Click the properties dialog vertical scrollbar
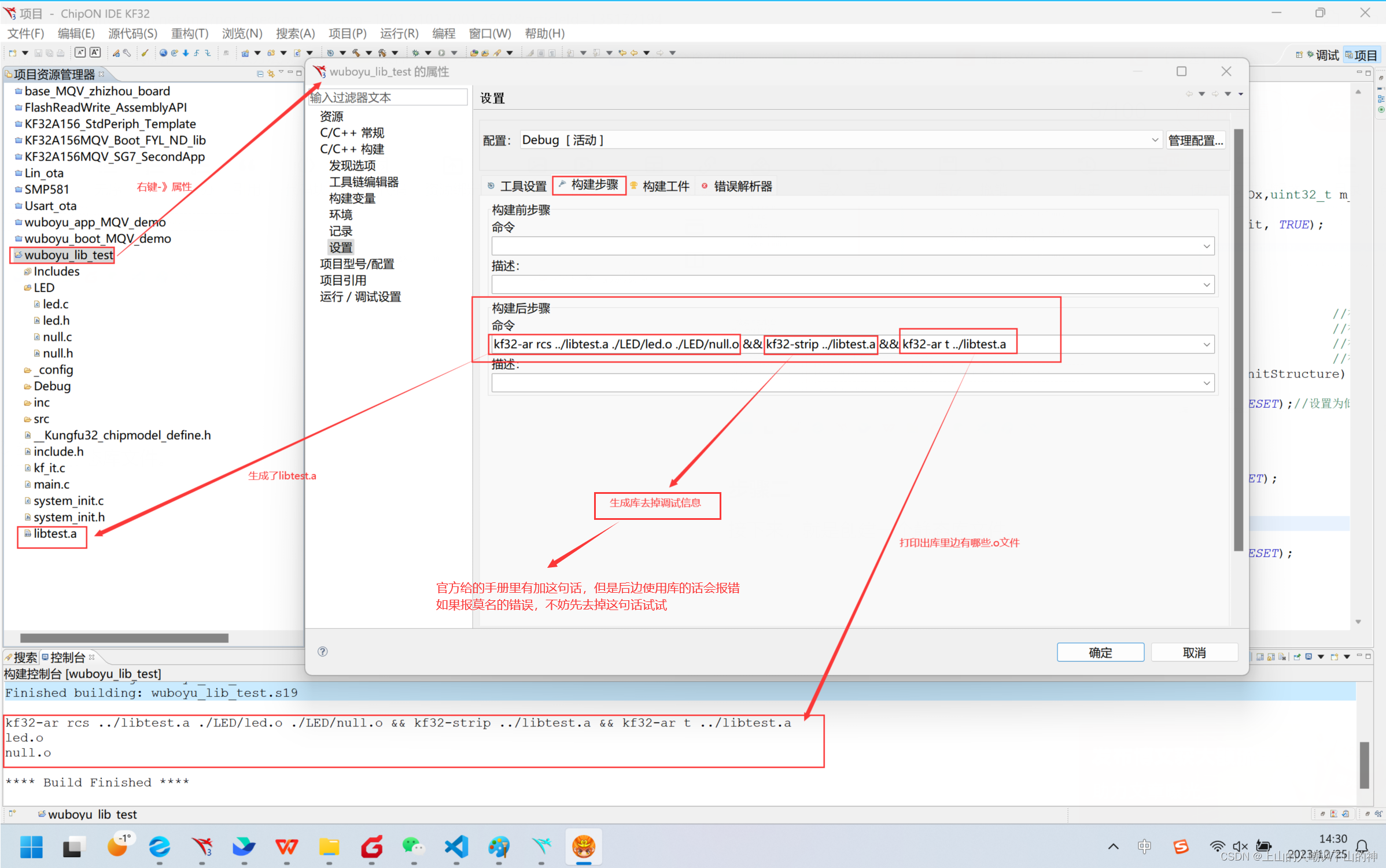The image size is (1386, 868). (1238, 339)
